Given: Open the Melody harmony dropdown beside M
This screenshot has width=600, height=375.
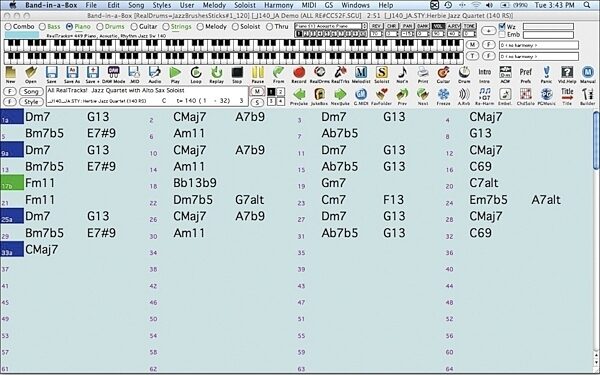Looking at the screenshot, I should point(538,45).
